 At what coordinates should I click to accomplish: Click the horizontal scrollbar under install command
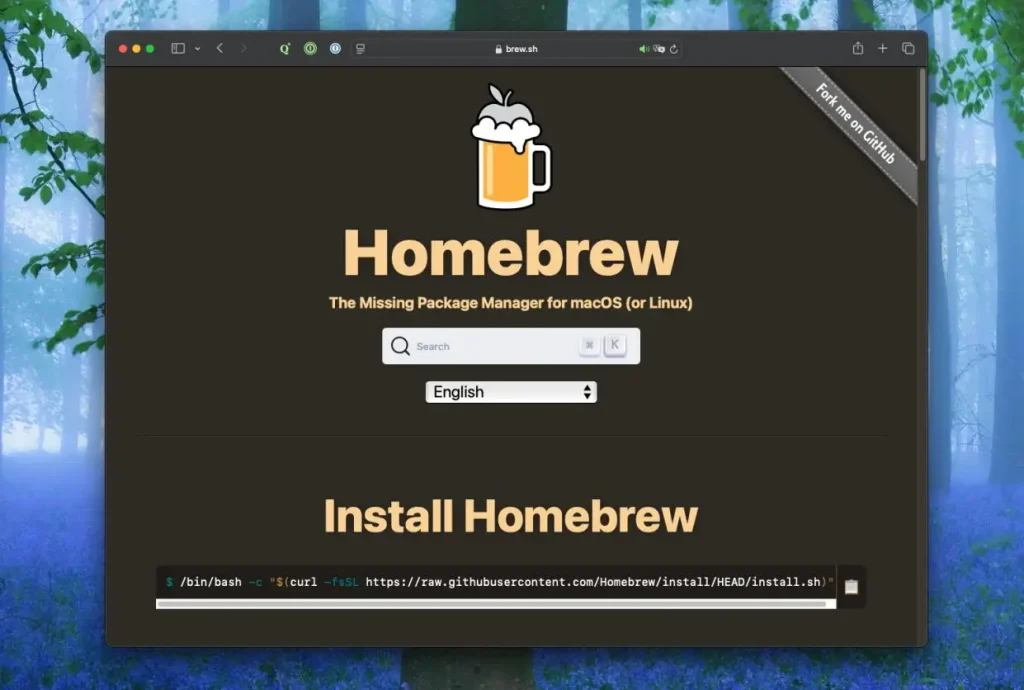click(x=492, y=604)
